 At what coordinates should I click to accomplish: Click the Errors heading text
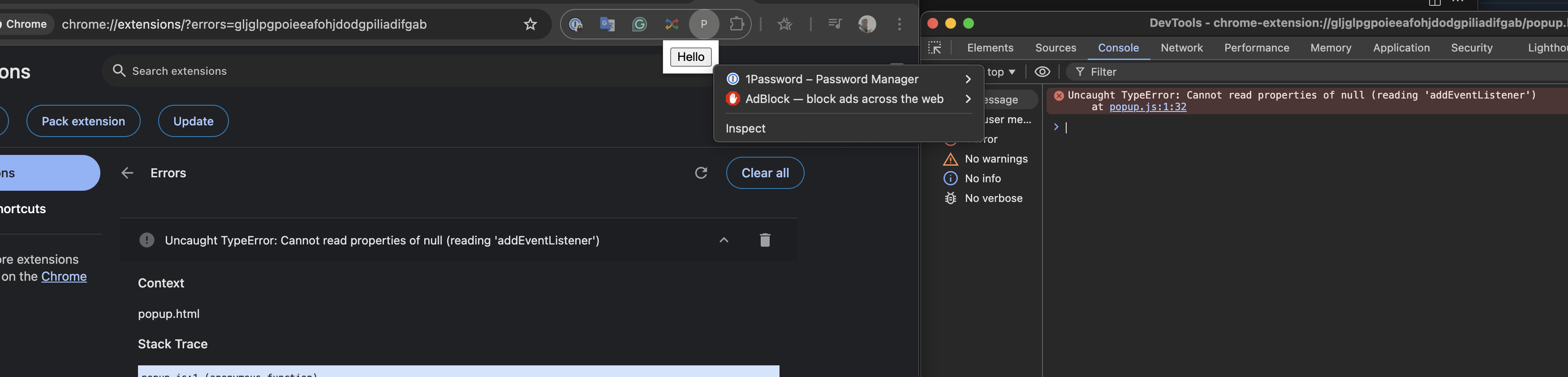coord(168,173)
